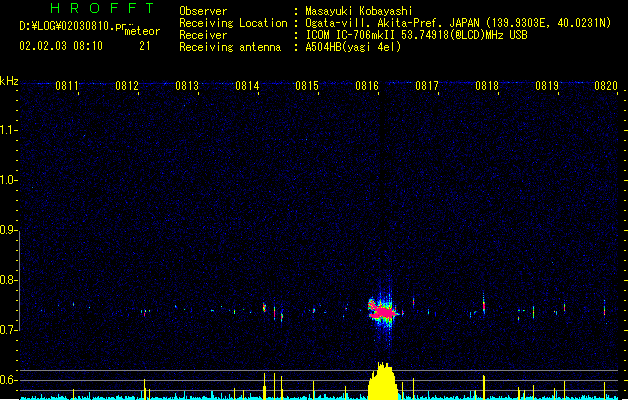
Task: Click the 1.0 kHz axis label
Action: pyautogui.click(x=8, y=180)
